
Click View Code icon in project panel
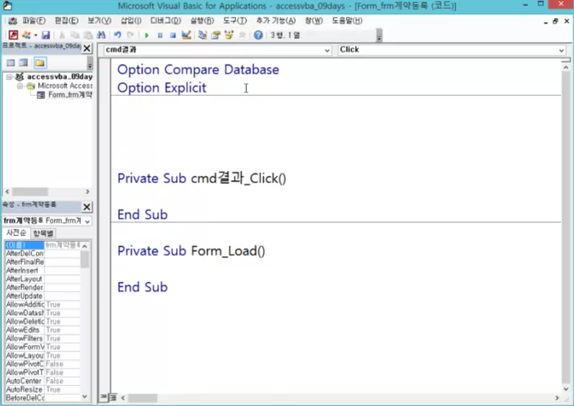tap(11, 63)
